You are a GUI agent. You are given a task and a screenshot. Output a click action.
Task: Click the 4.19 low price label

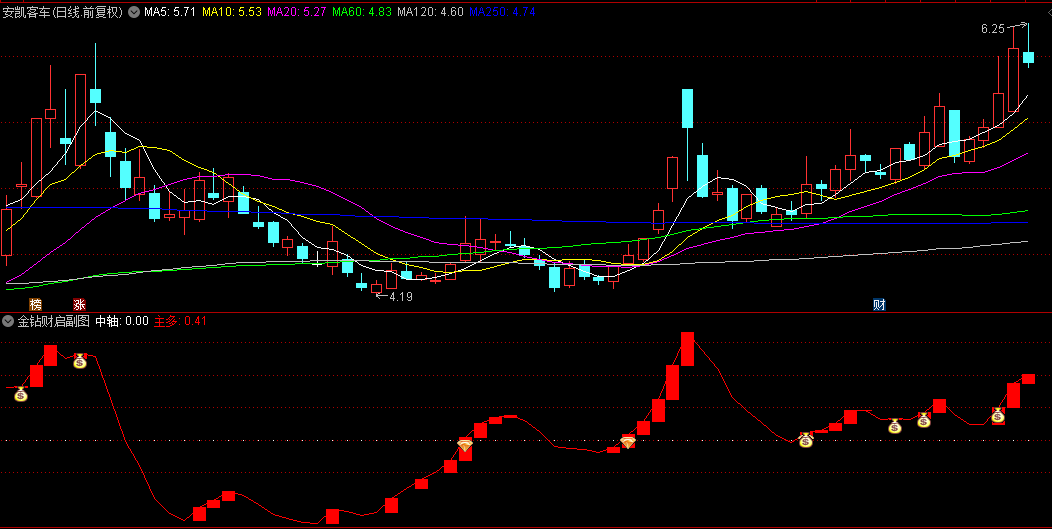[x=401, y=296]
